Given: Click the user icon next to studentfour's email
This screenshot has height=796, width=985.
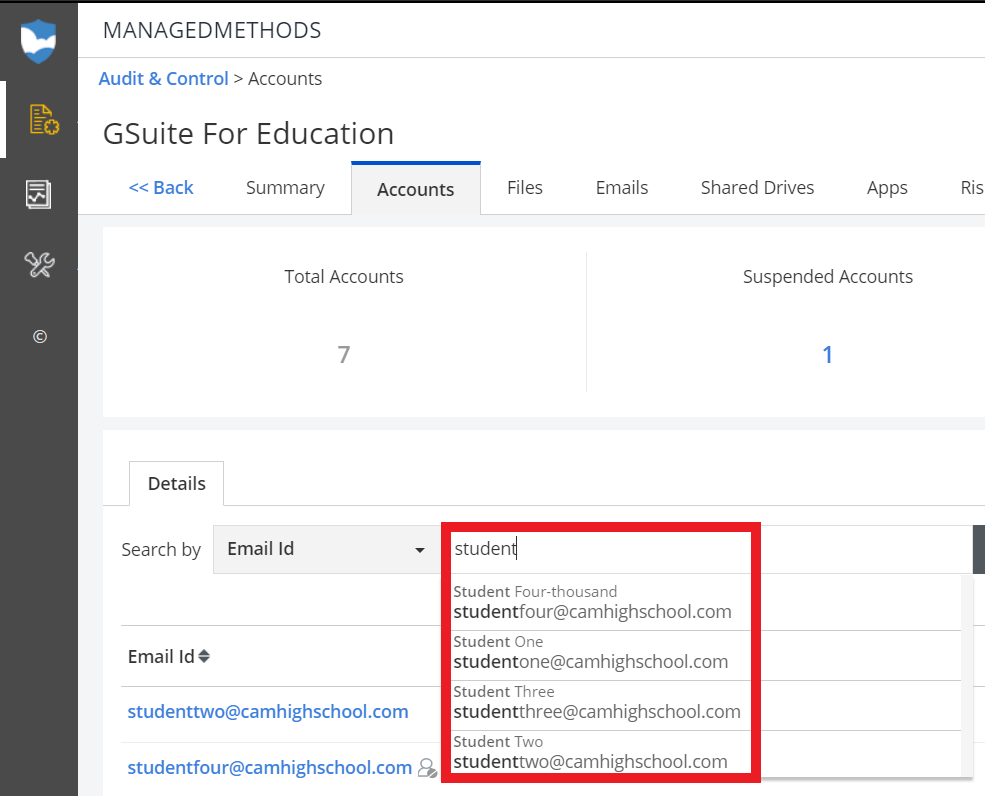Looking at the screenshot, I should [428, 767].
